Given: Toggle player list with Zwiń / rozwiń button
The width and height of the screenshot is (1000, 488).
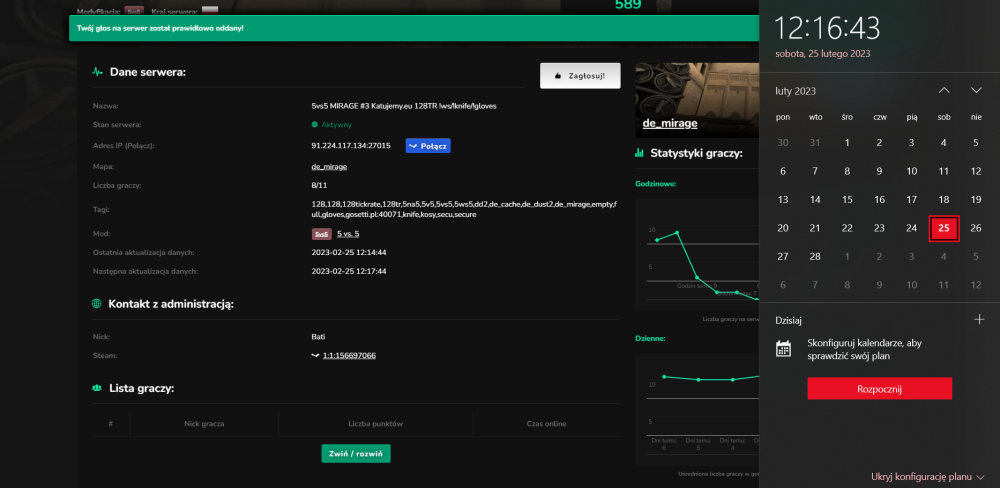Looking at the screenshot, I should [356, 454].
